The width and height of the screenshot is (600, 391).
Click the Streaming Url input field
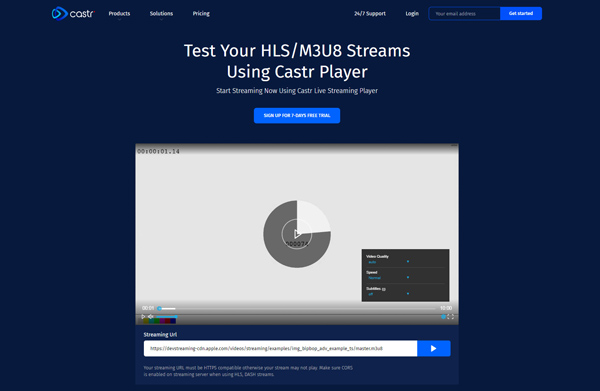pos(280,349)
